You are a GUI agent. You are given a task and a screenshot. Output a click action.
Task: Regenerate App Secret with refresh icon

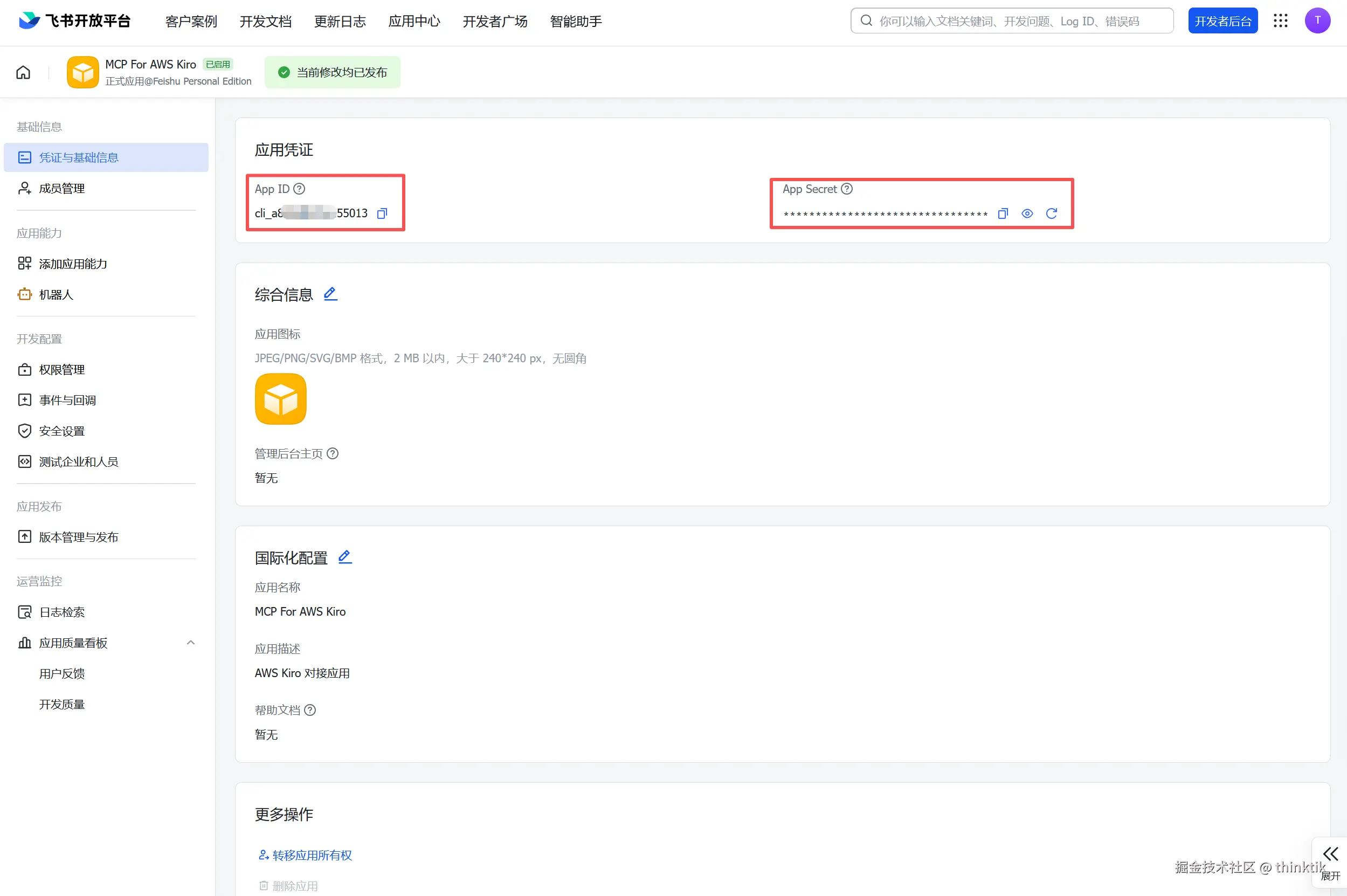click(1051, 213)
